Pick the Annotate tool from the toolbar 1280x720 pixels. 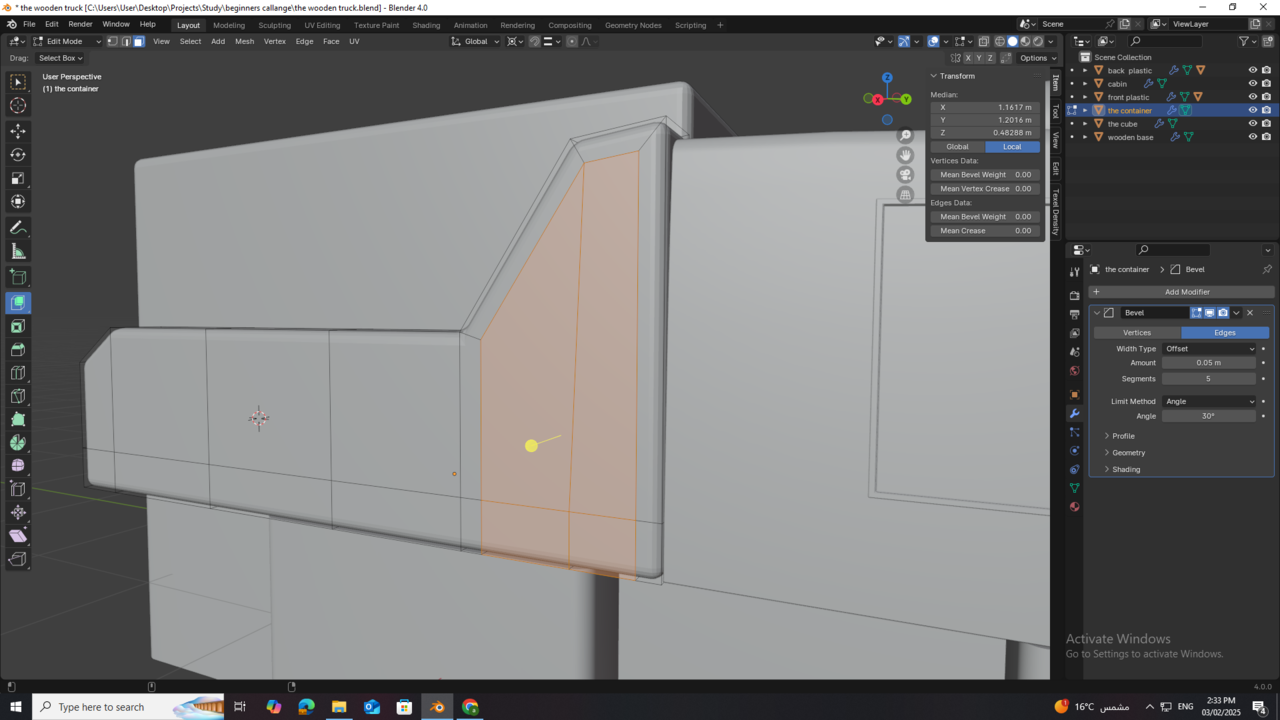[x=18, y=227]
